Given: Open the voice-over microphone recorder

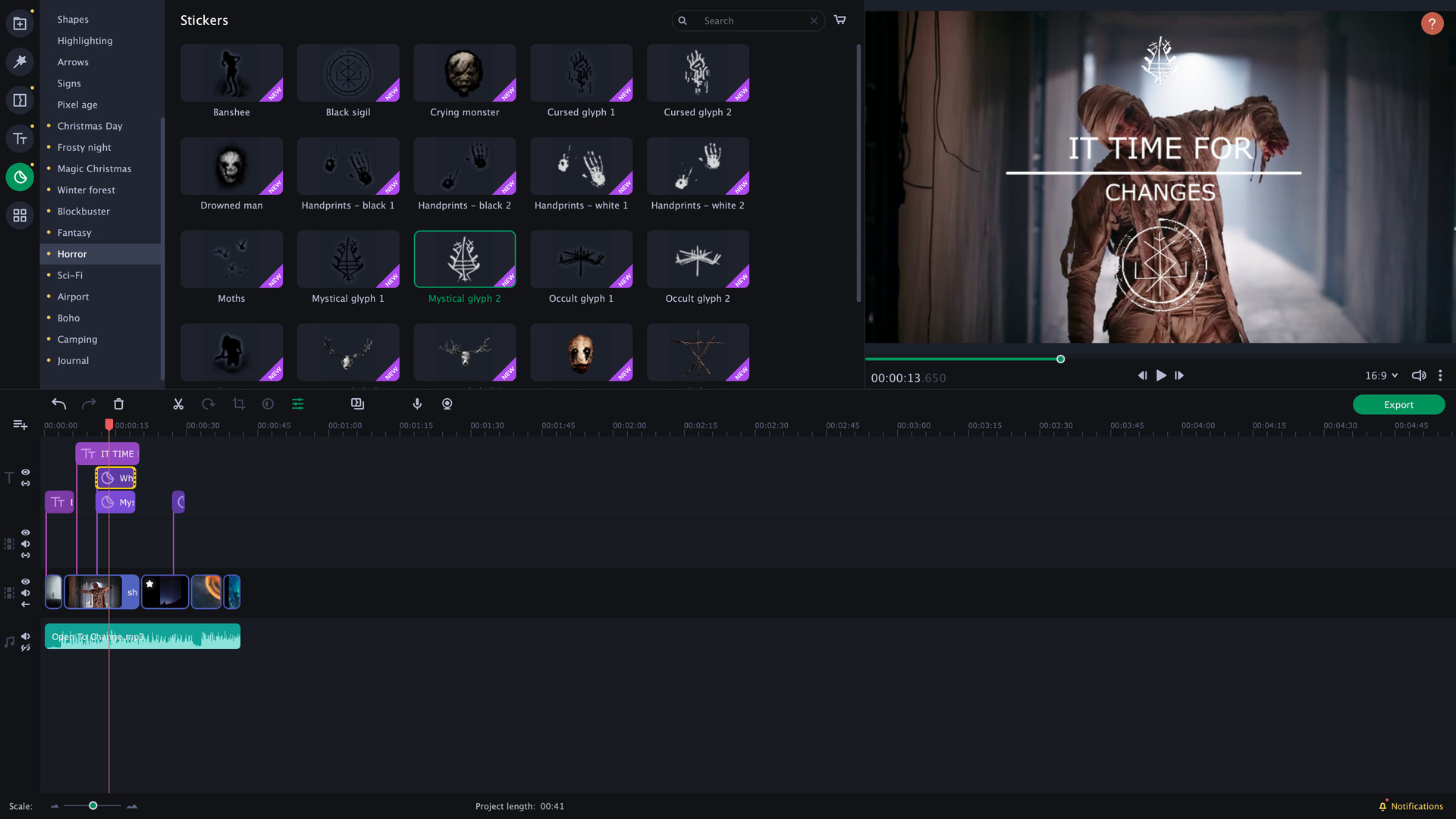Looking at the screenshot, I should (x=417, y=403).
